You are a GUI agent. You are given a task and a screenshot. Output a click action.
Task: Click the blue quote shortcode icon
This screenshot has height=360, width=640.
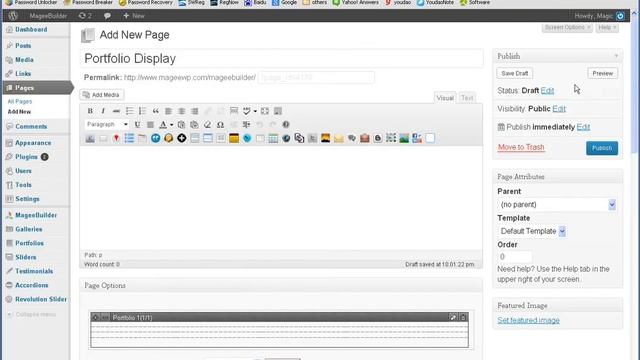156,138
